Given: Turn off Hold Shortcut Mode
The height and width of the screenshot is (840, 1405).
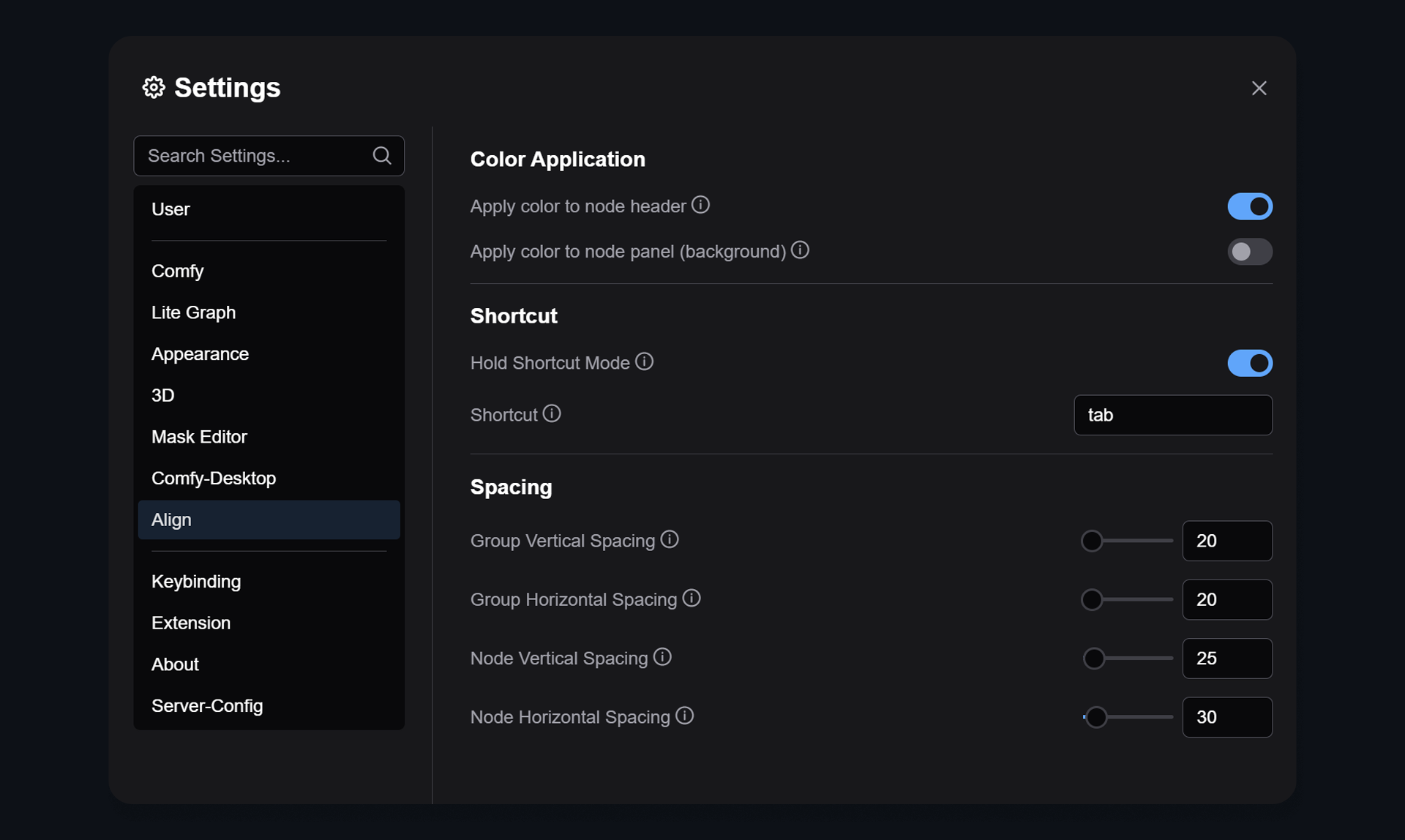Looking at the screenshot, I should coord(1249,363).
